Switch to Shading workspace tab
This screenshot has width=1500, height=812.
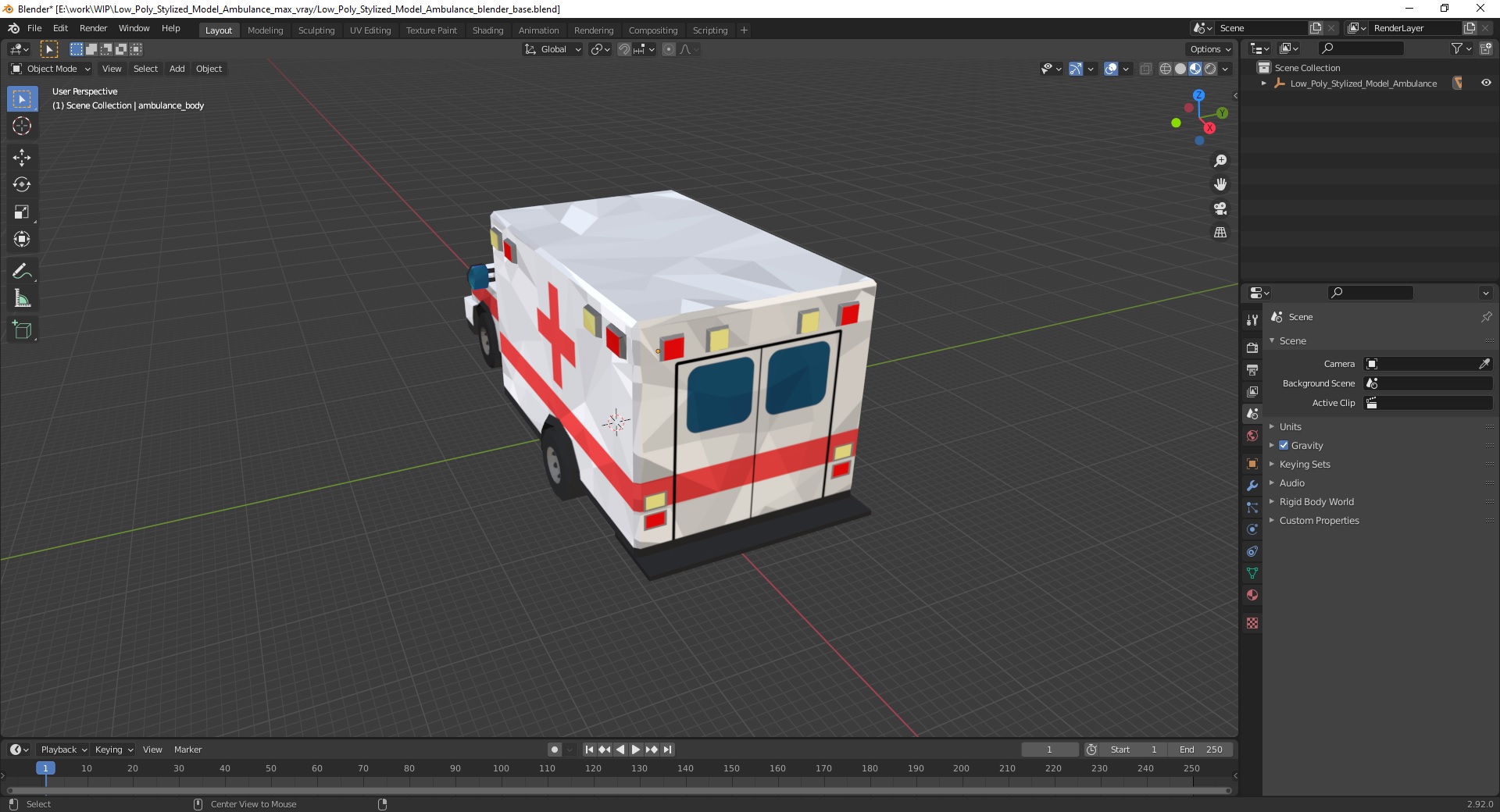487,30
